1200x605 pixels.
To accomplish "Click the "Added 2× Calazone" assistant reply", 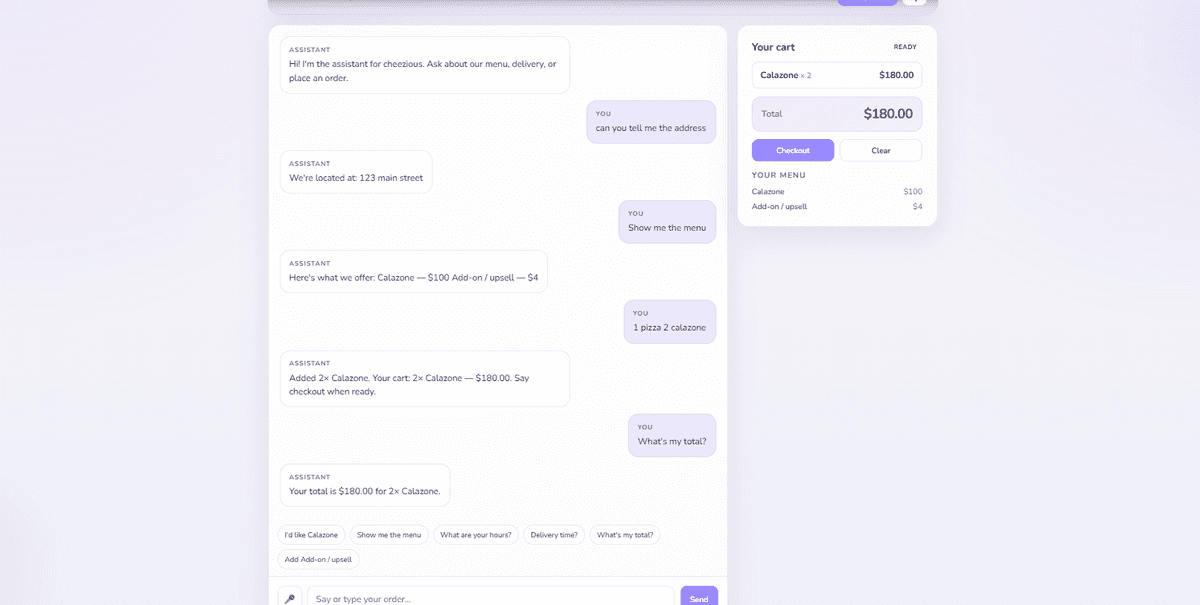I will [425, 379].
